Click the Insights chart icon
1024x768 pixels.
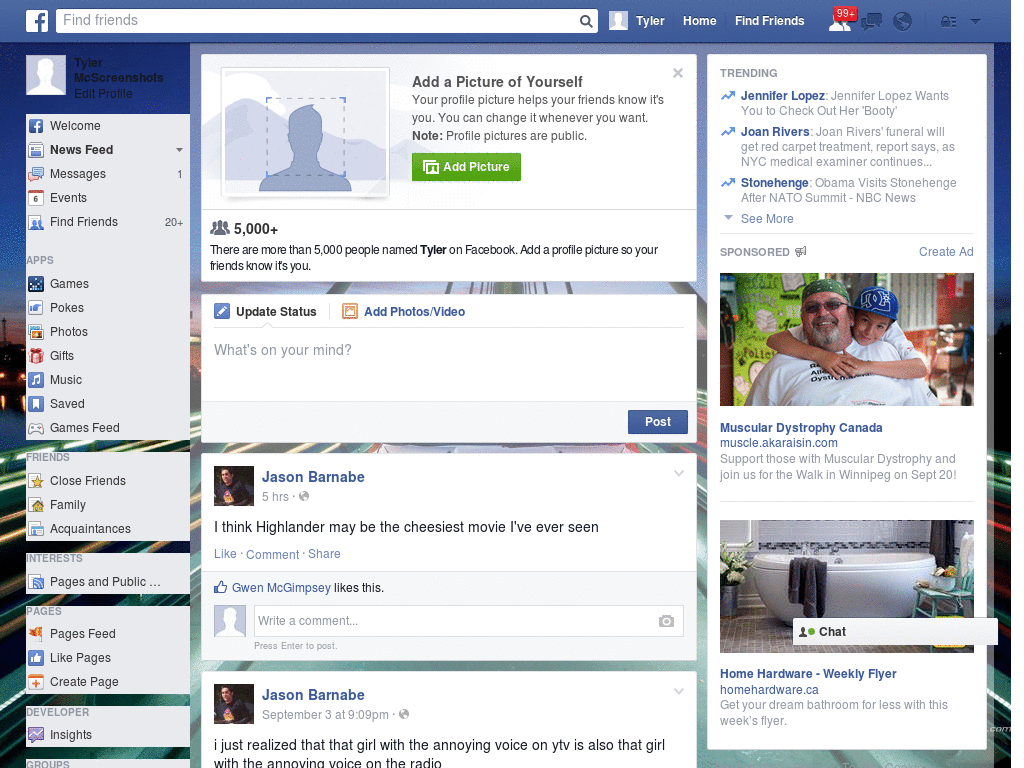(x=36, y=735)
